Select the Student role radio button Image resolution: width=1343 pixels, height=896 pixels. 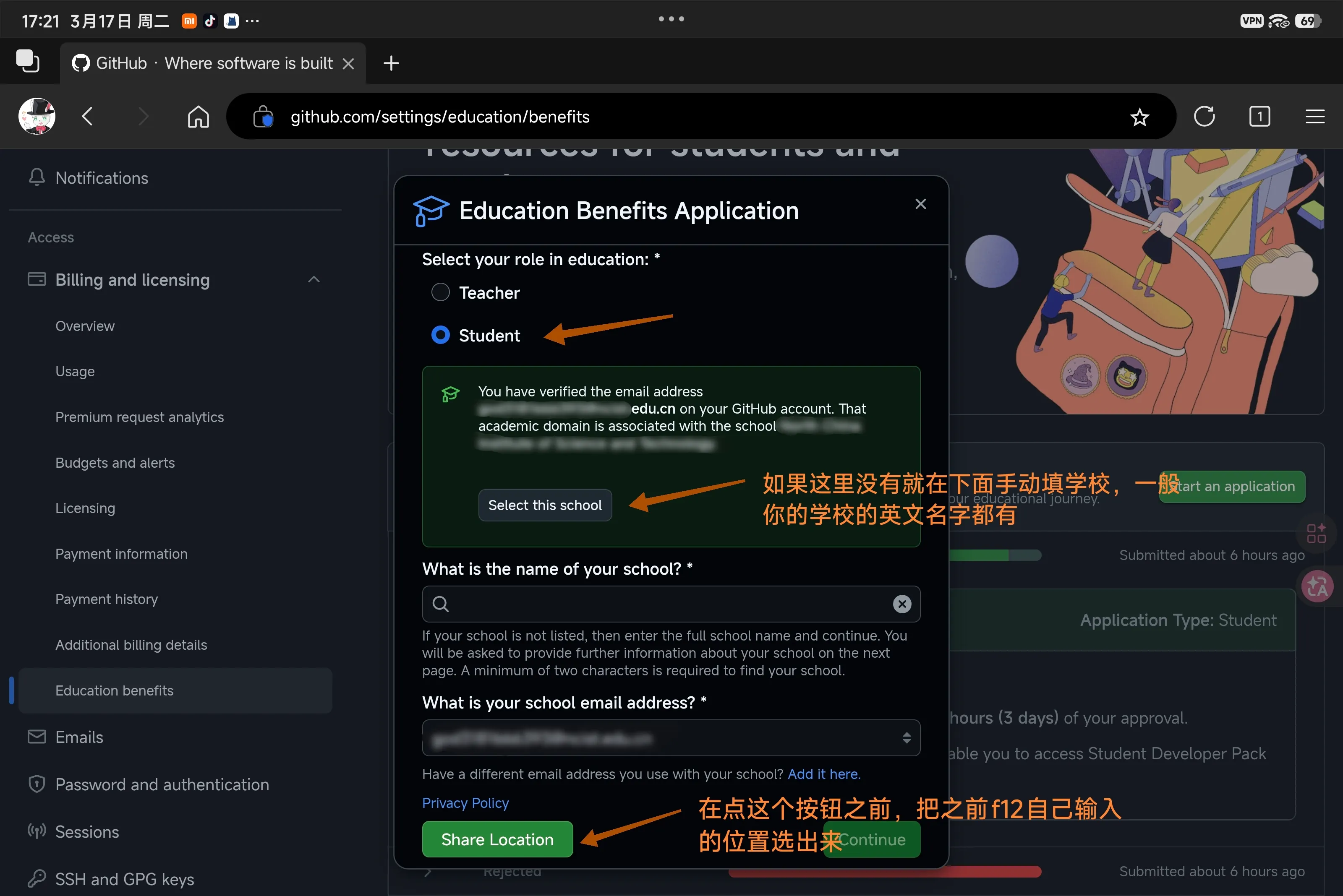point(440,335)
